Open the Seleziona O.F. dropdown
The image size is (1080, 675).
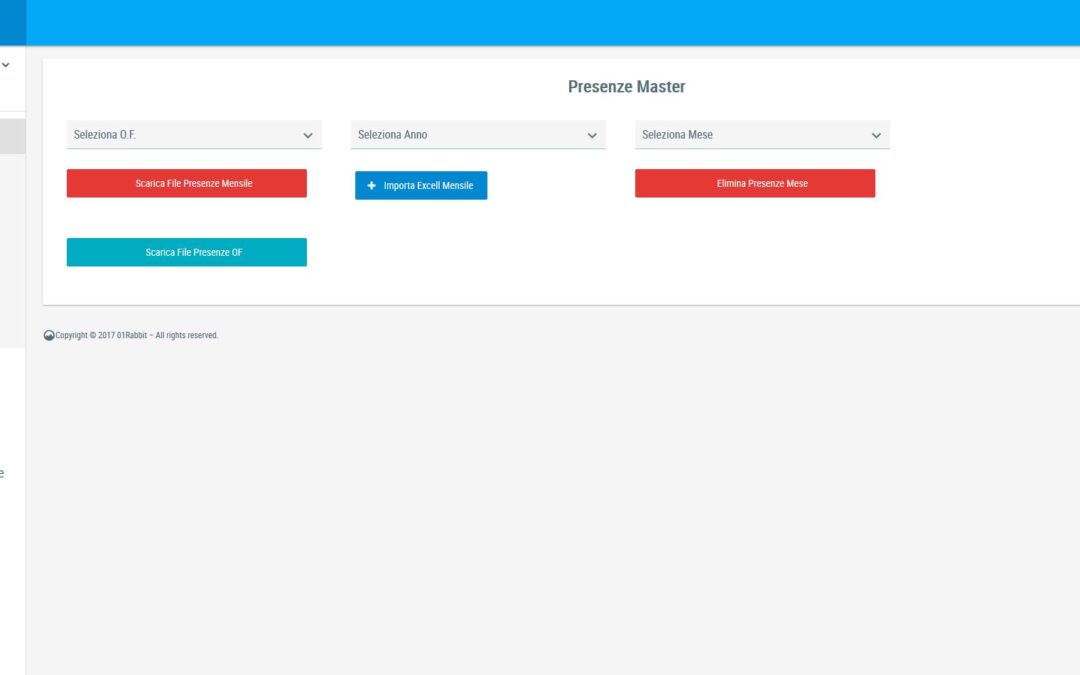point(194,135)
